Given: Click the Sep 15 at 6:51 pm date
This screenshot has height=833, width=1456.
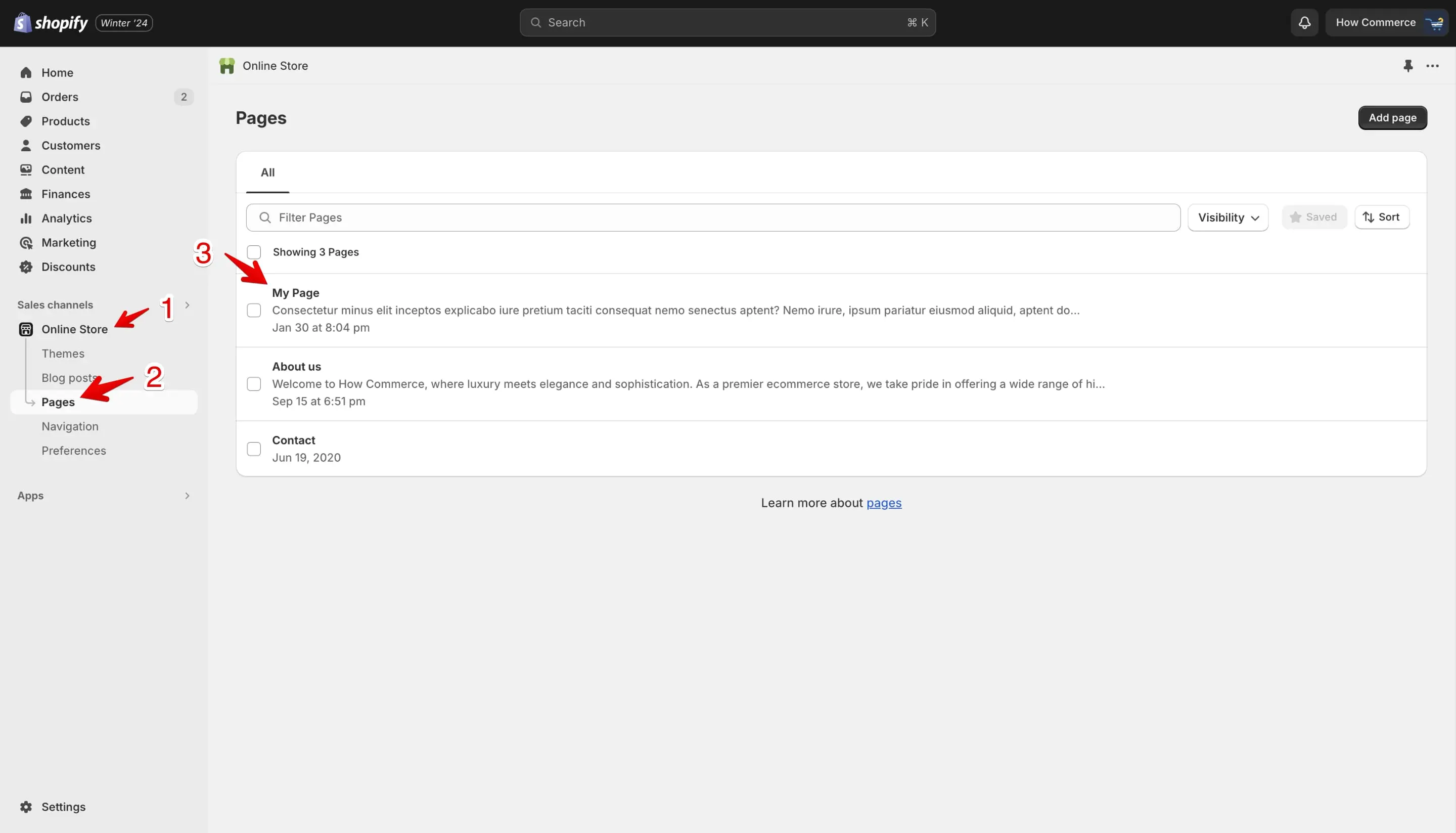Looking at the screenshot, I should pyautogui.click(x=318, y=402).
